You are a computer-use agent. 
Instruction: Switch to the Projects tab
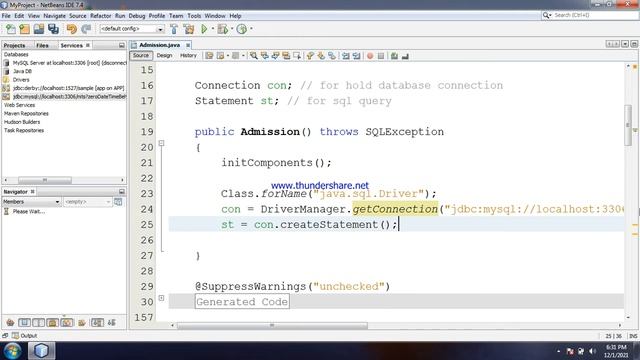[x=15, y=45]
